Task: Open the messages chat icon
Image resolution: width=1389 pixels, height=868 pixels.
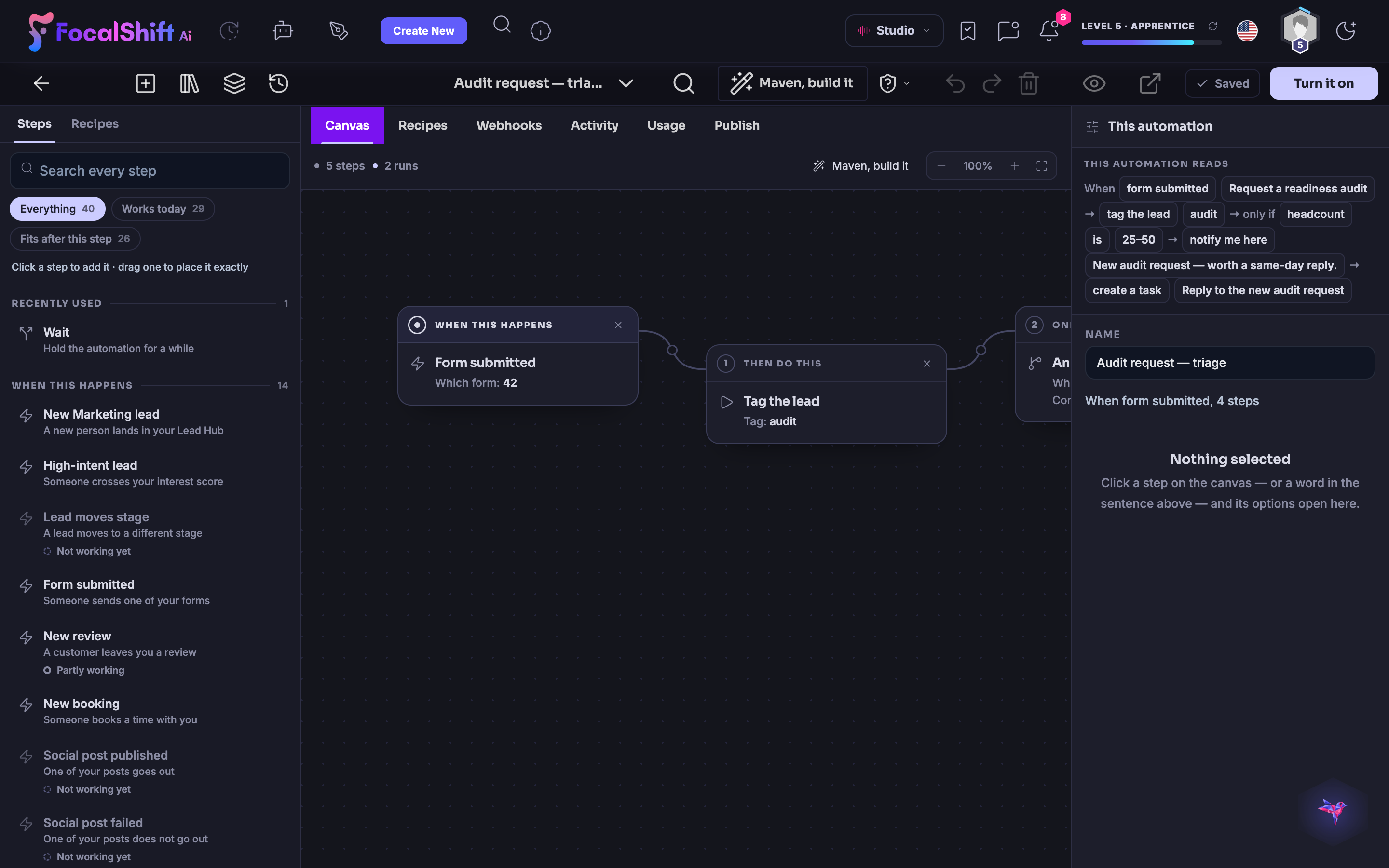Action: point(1008,31)
